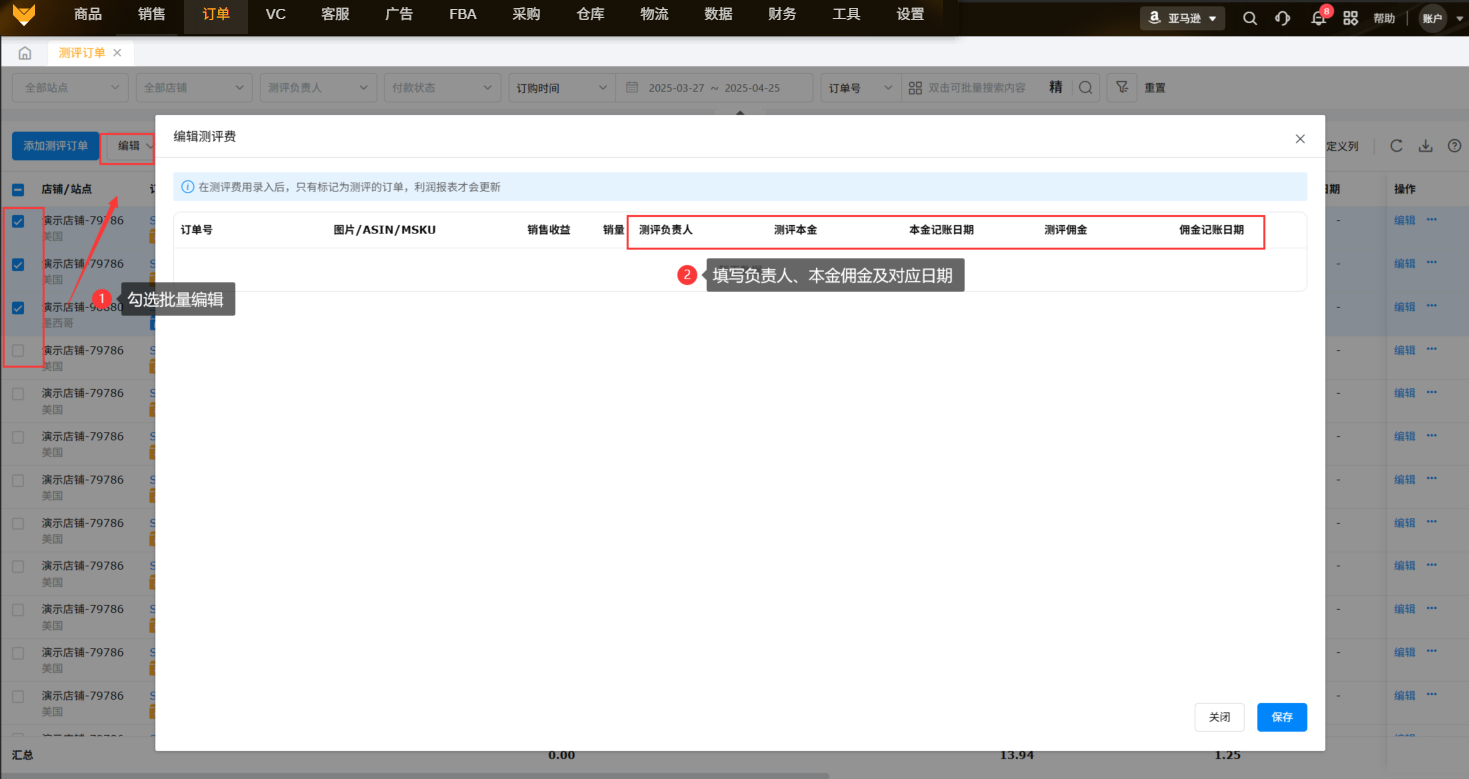This screenshot has width=1469, height=779.
Task: Select the 订单 menu
Action: coord(216,14)
